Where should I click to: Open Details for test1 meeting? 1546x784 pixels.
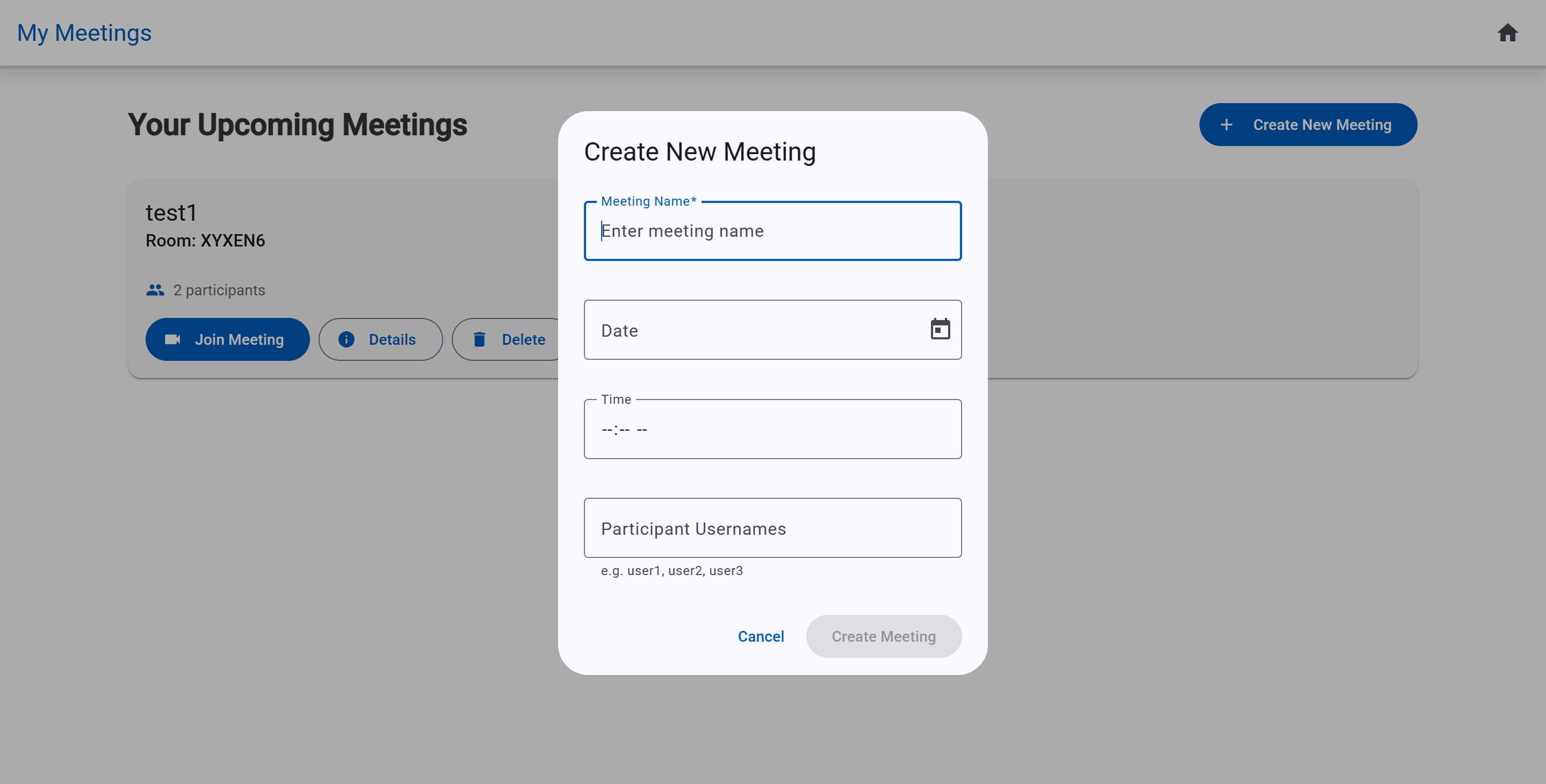pos(380,339)
